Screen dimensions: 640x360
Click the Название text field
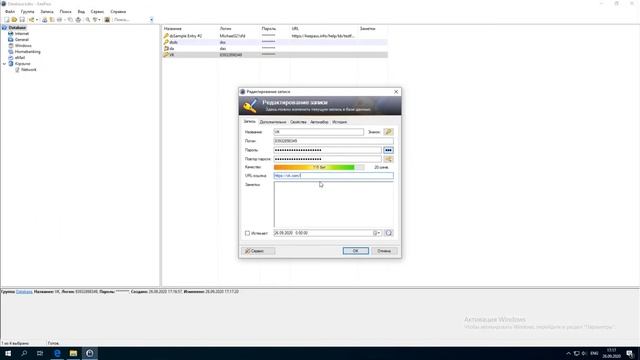318,132
